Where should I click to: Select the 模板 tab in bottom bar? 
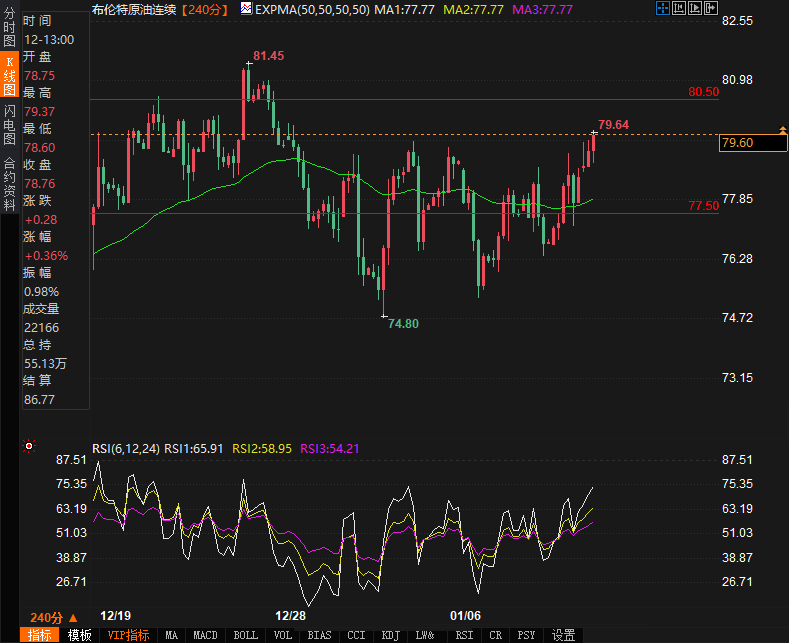80,635
